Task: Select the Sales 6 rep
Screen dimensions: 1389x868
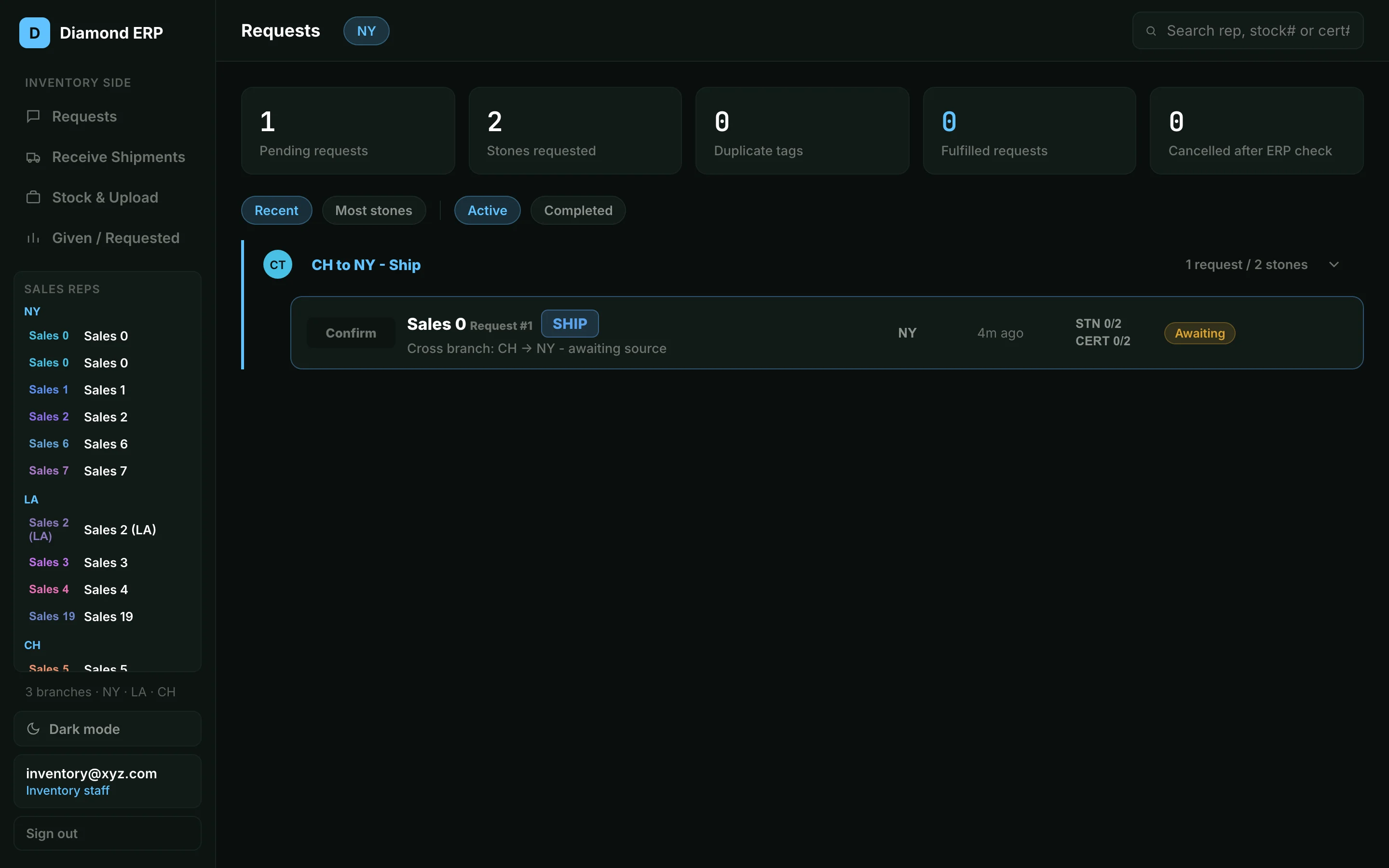Action: tap(108, 444)
